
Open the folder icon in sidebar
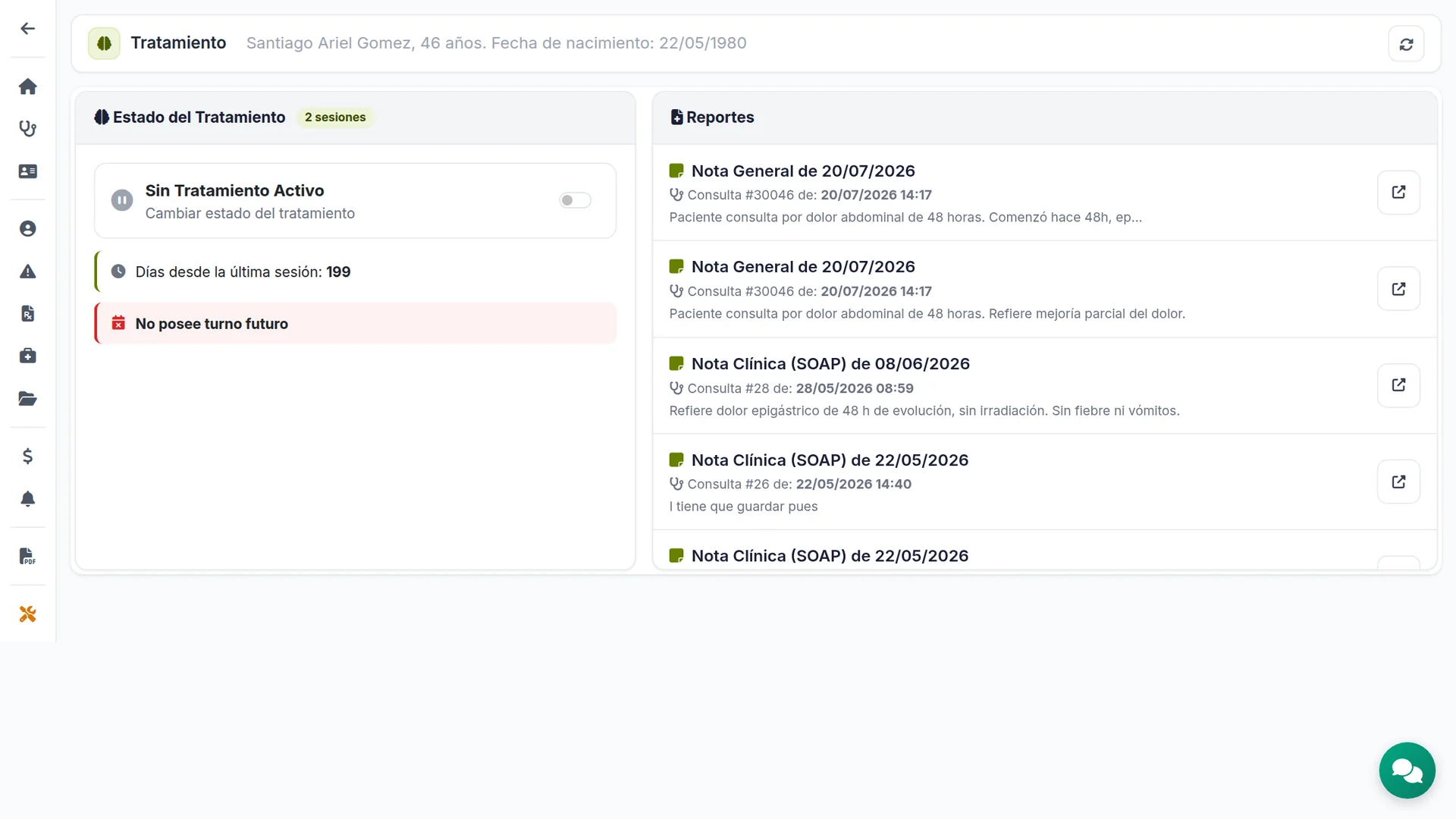(x=28, y=399)
